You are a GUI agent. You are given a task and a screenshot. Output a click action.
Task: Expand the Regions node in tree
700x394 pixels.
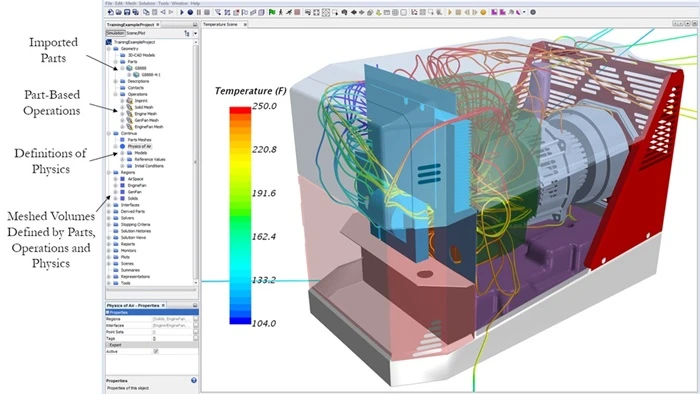point(109,172)
